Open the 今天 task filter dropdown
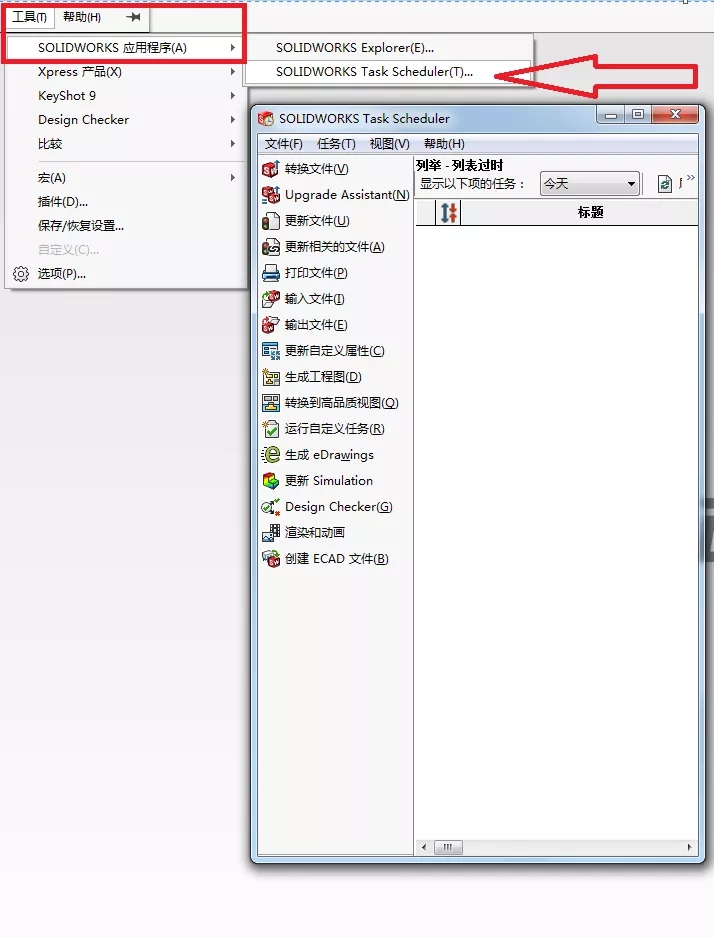 pyautogui.click(x=590, y=184)
